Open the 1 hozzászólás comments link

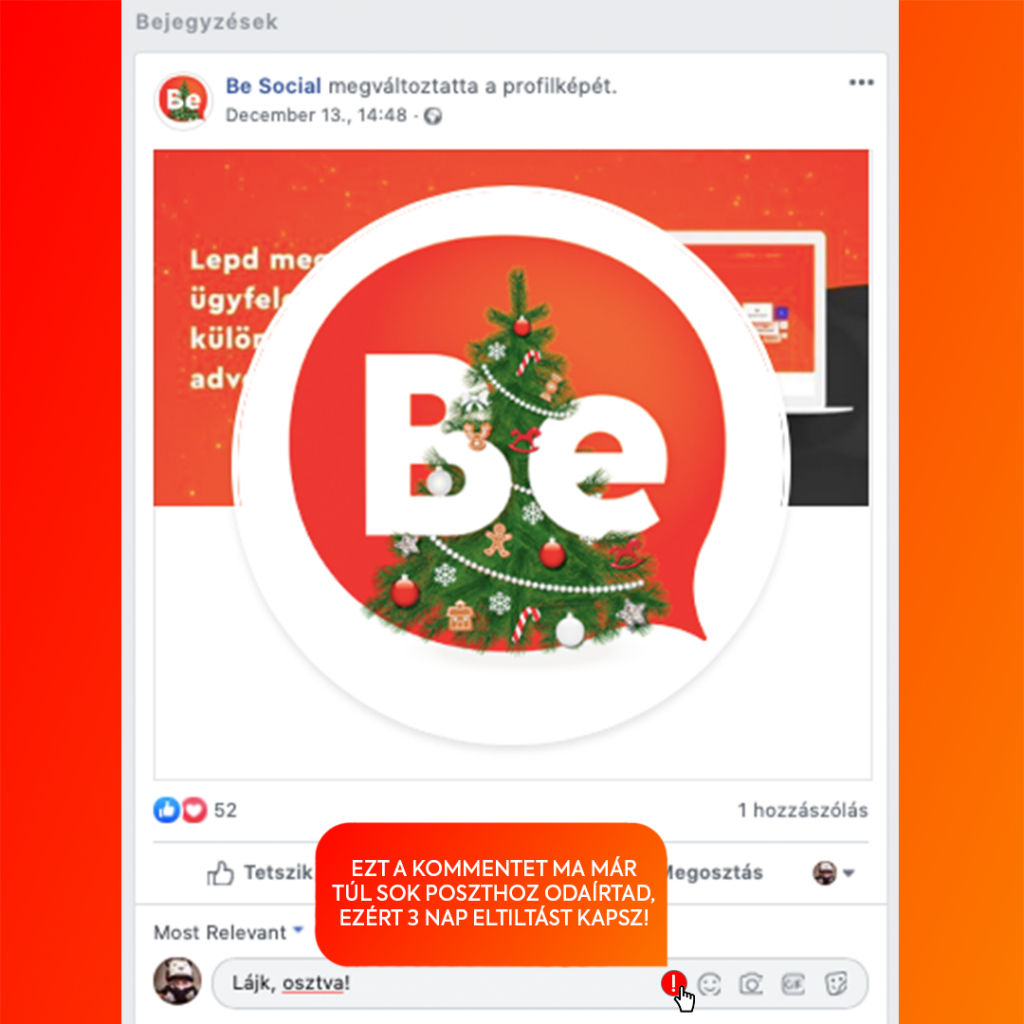[803, 810]
